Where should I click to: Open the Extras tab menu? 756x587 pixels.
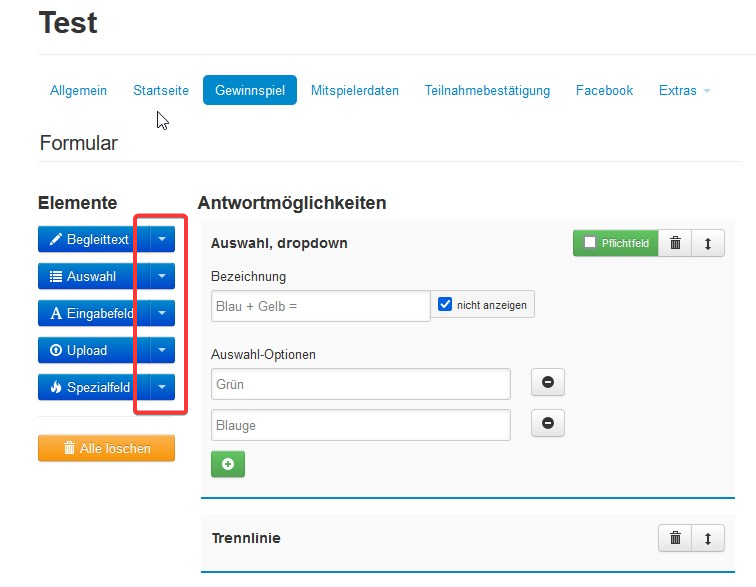click(684, 90)
